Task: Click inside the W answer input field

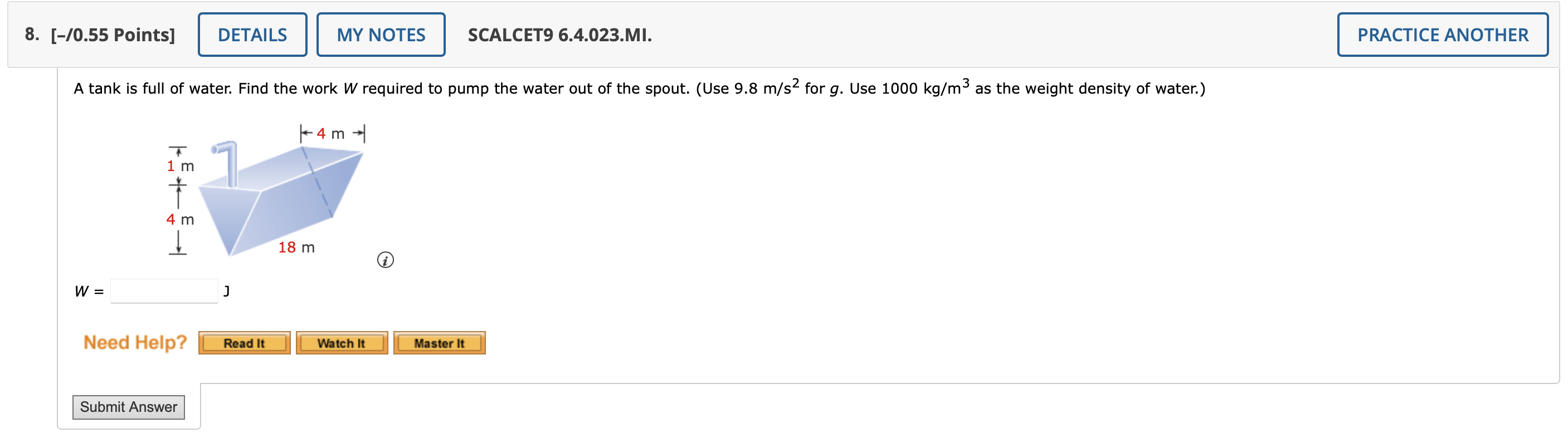Action: 163,290
